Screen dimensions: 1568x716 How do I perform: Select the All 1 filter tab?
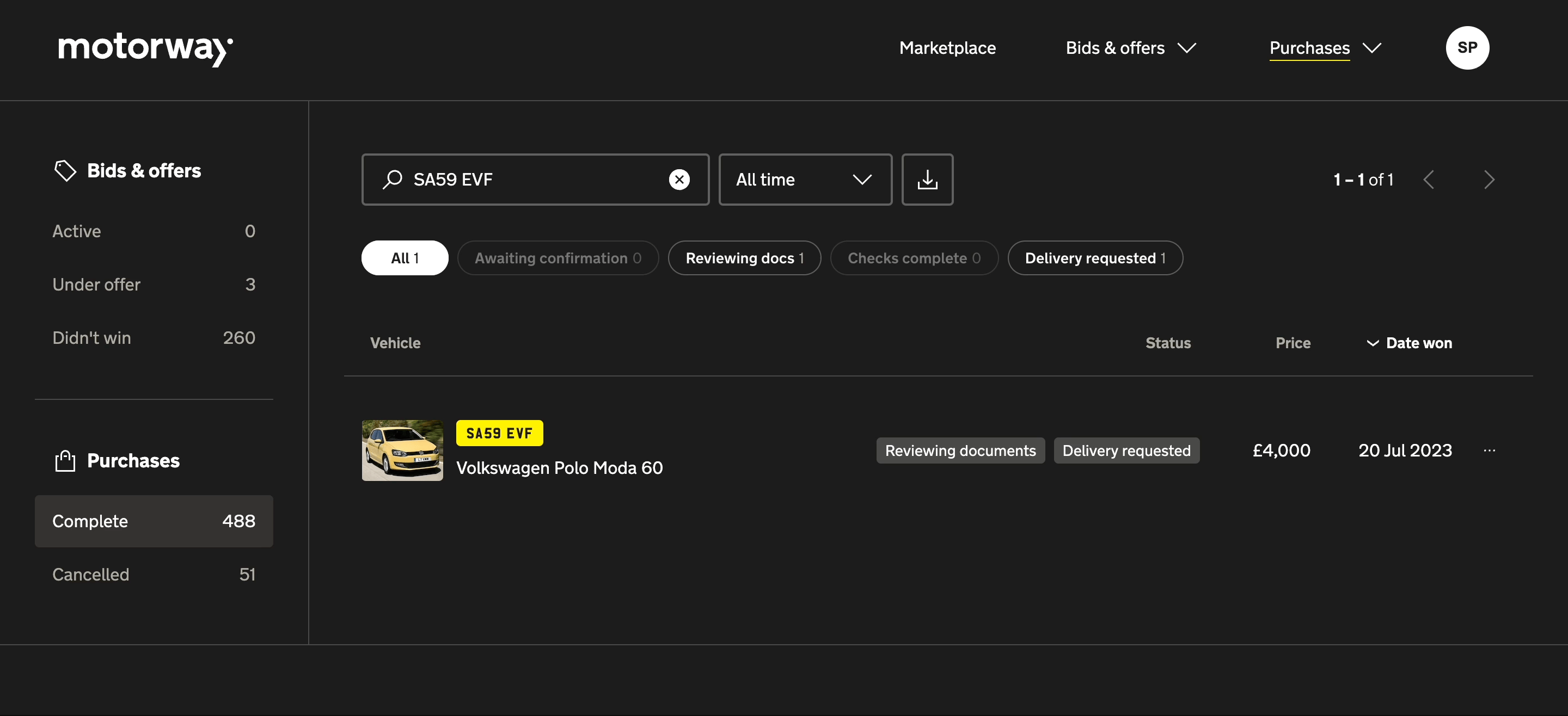click(x=405, y=257)
